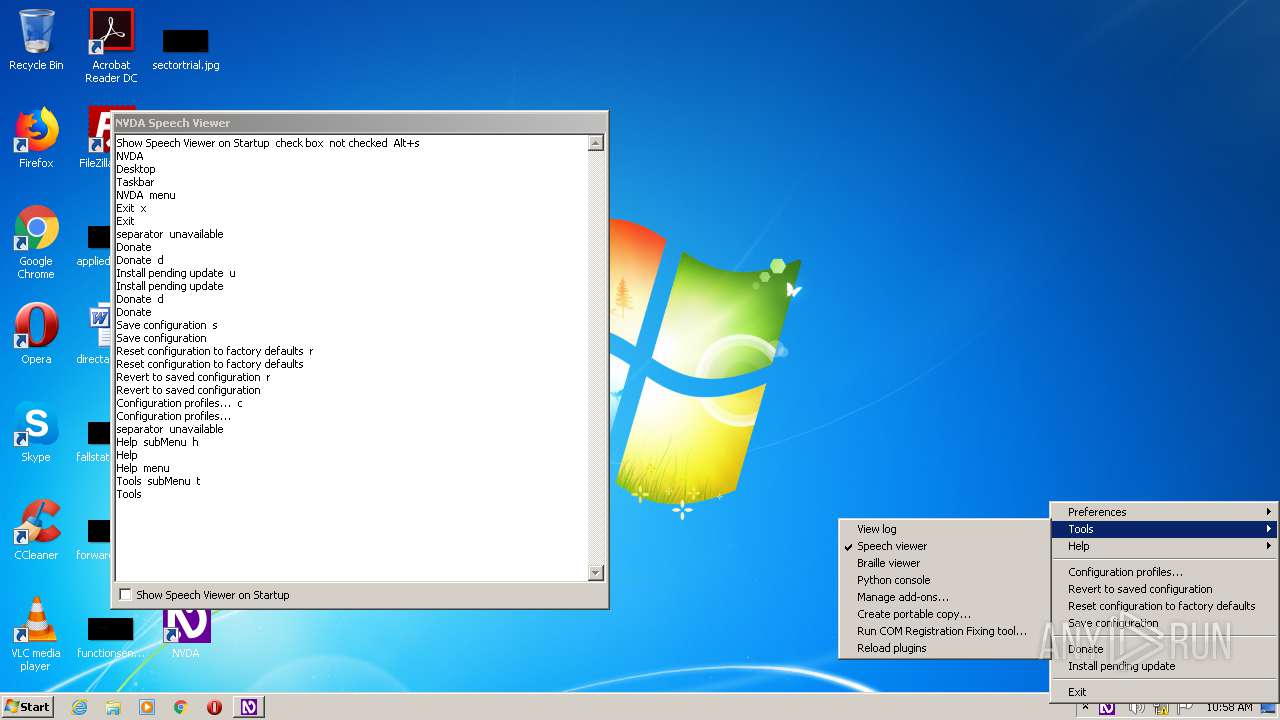Choose Exit in NVDA menu
The image size is (1280, 720).
coord(1164,692)
